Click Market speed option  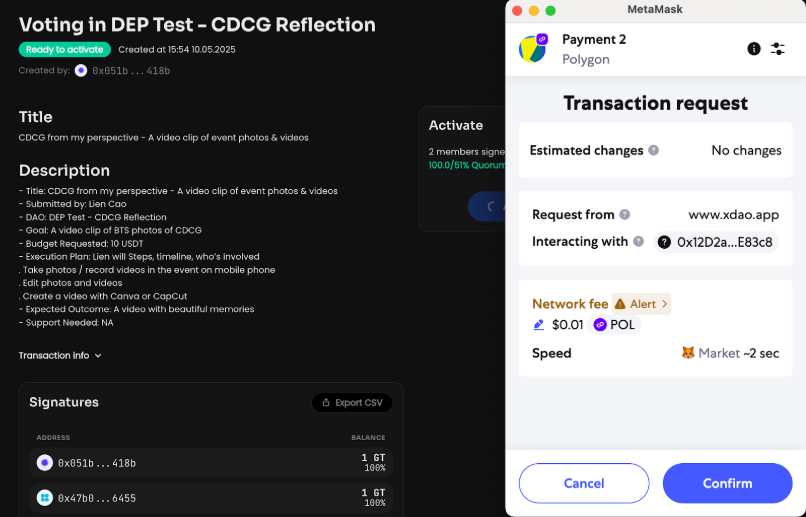710,353
